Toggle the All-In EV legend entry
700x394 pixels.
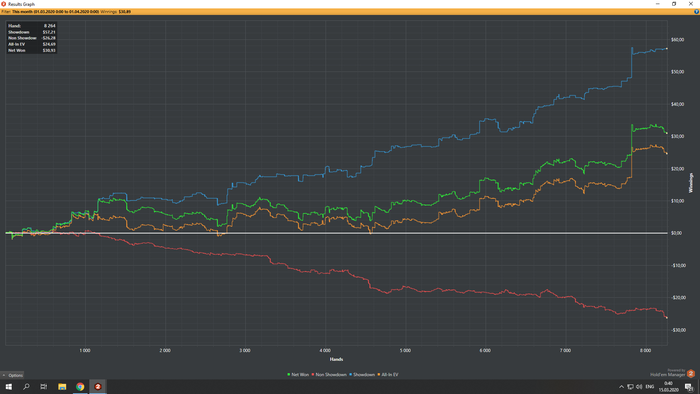coord(388,375)
